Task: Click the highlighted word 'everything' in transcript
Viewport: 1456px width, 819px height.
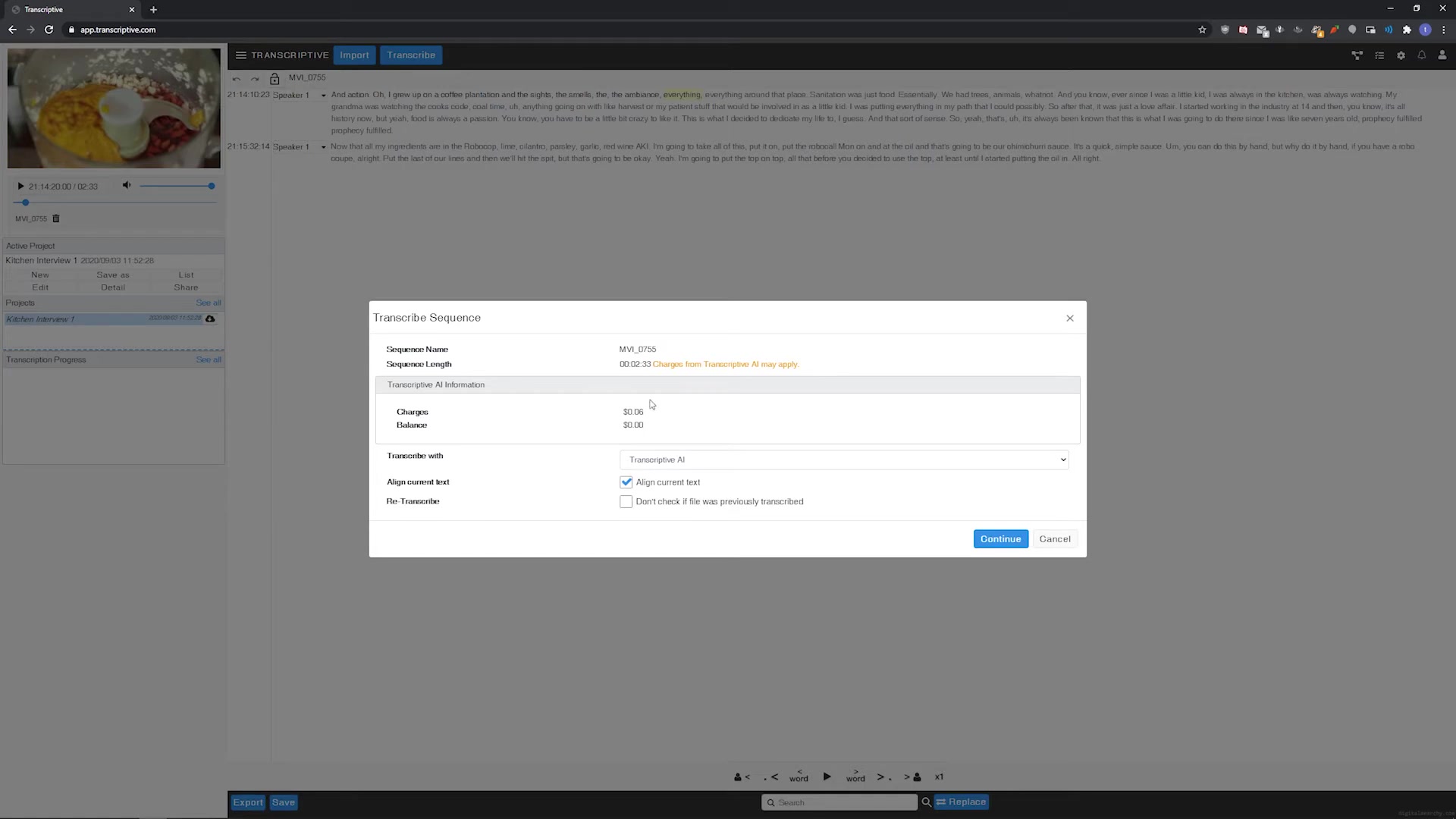Action: (682, 95)
